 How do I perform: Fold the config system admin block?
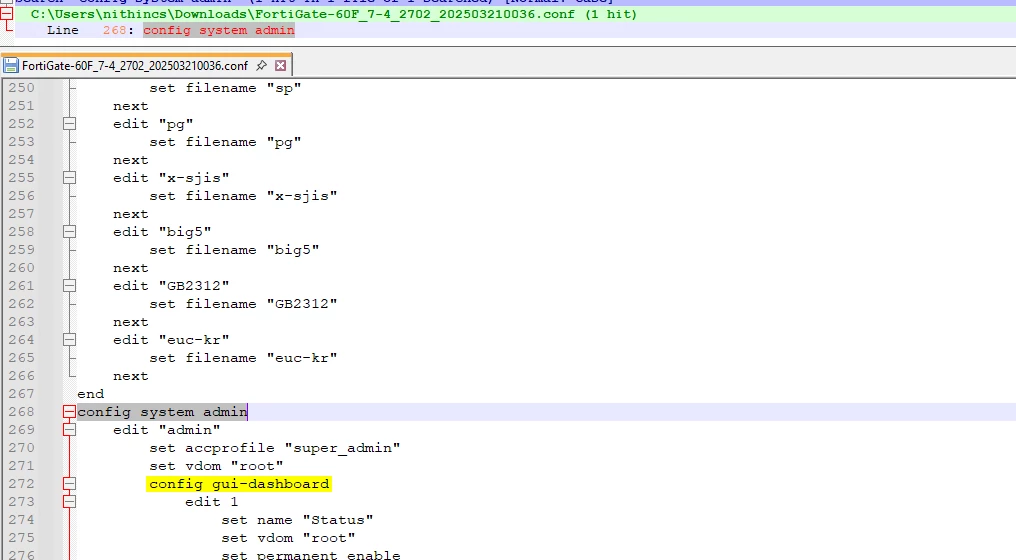pyautogui.click(x=69, y=412)
